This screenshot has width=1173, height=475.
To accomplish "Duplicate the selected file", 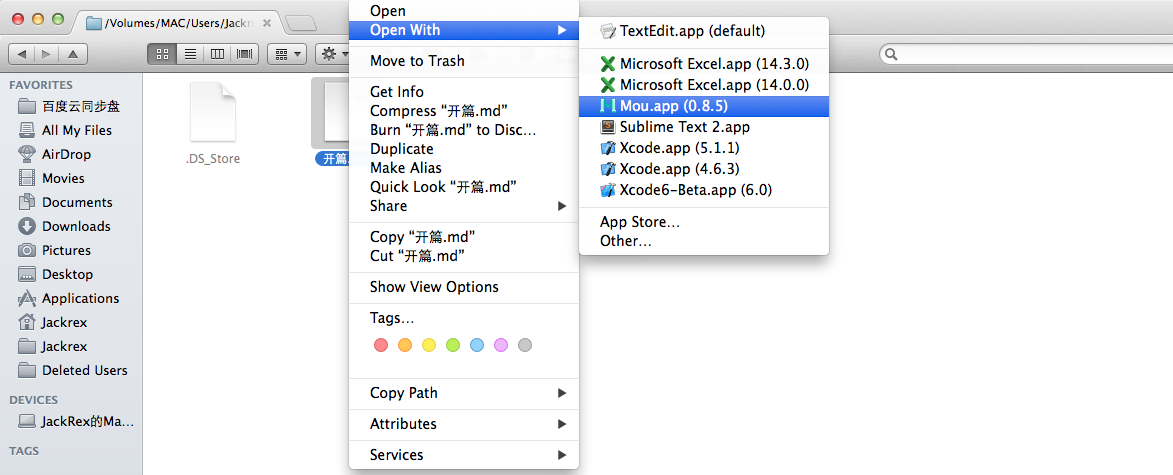I will point(464,149).
